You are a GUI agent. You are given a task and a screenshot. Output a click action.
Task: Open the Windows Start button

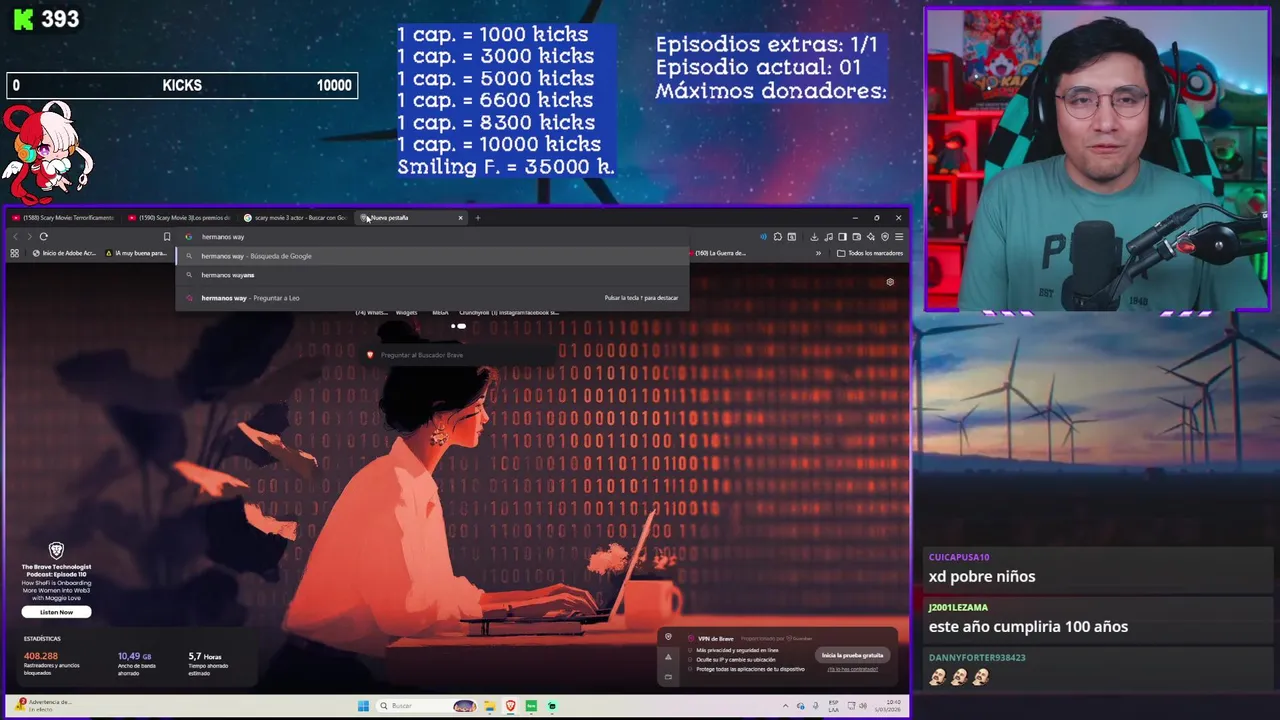(364, 706)
